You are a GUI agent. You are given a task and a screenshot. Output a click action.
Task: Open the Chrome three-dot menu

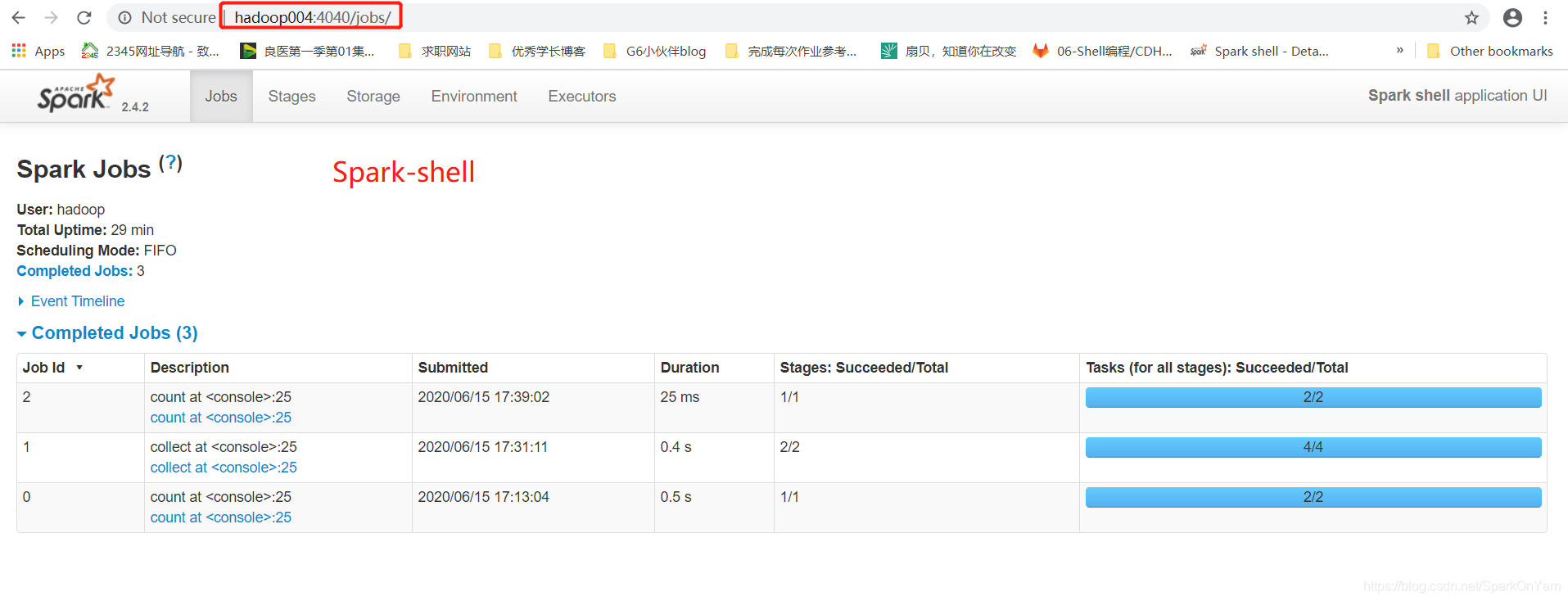point(1545,17)
